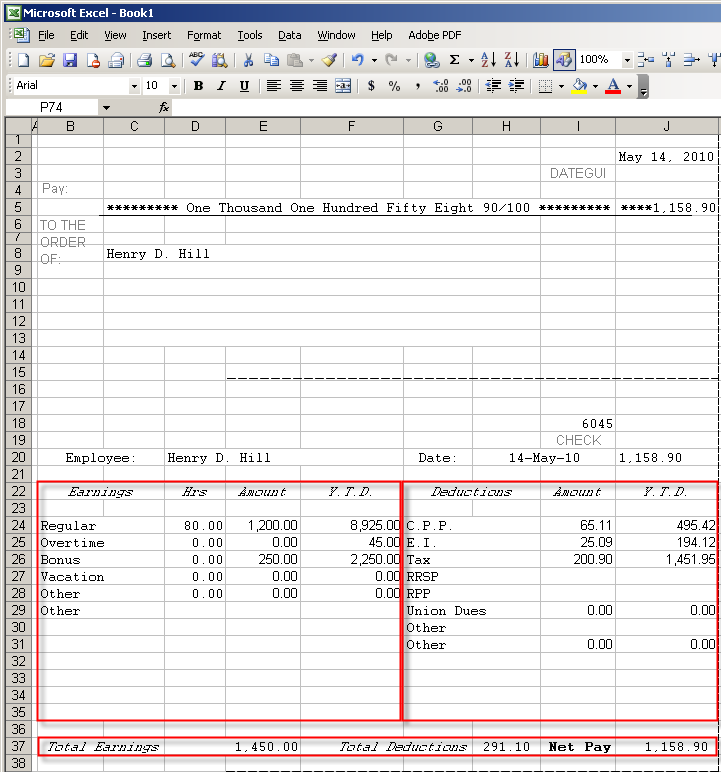Toggle Italic formatting

(221, 86)
